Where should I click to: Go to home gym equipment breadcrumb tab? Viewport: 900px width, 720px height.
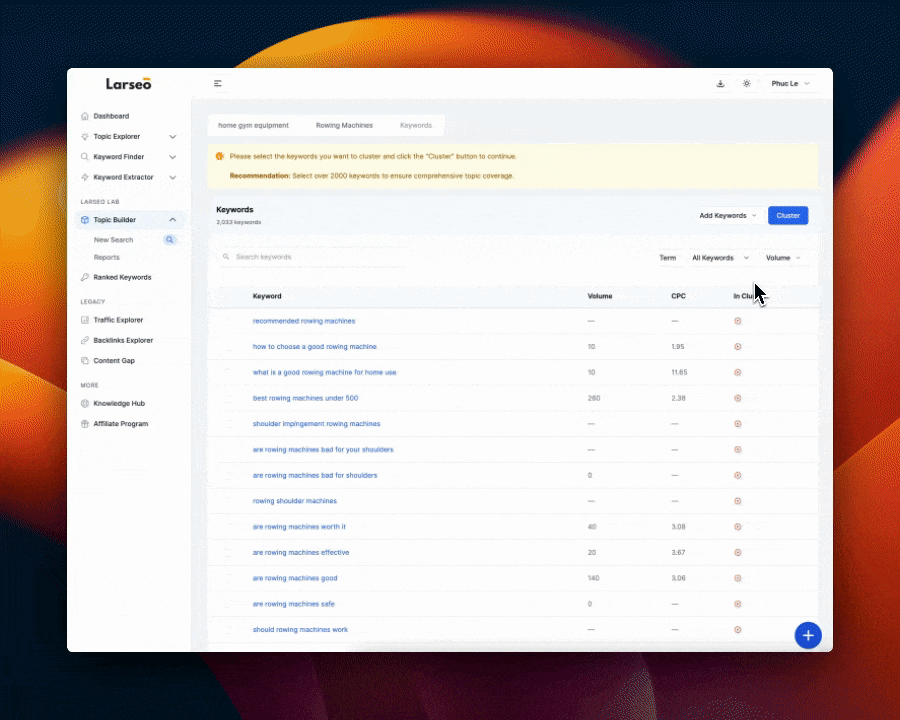253,125
